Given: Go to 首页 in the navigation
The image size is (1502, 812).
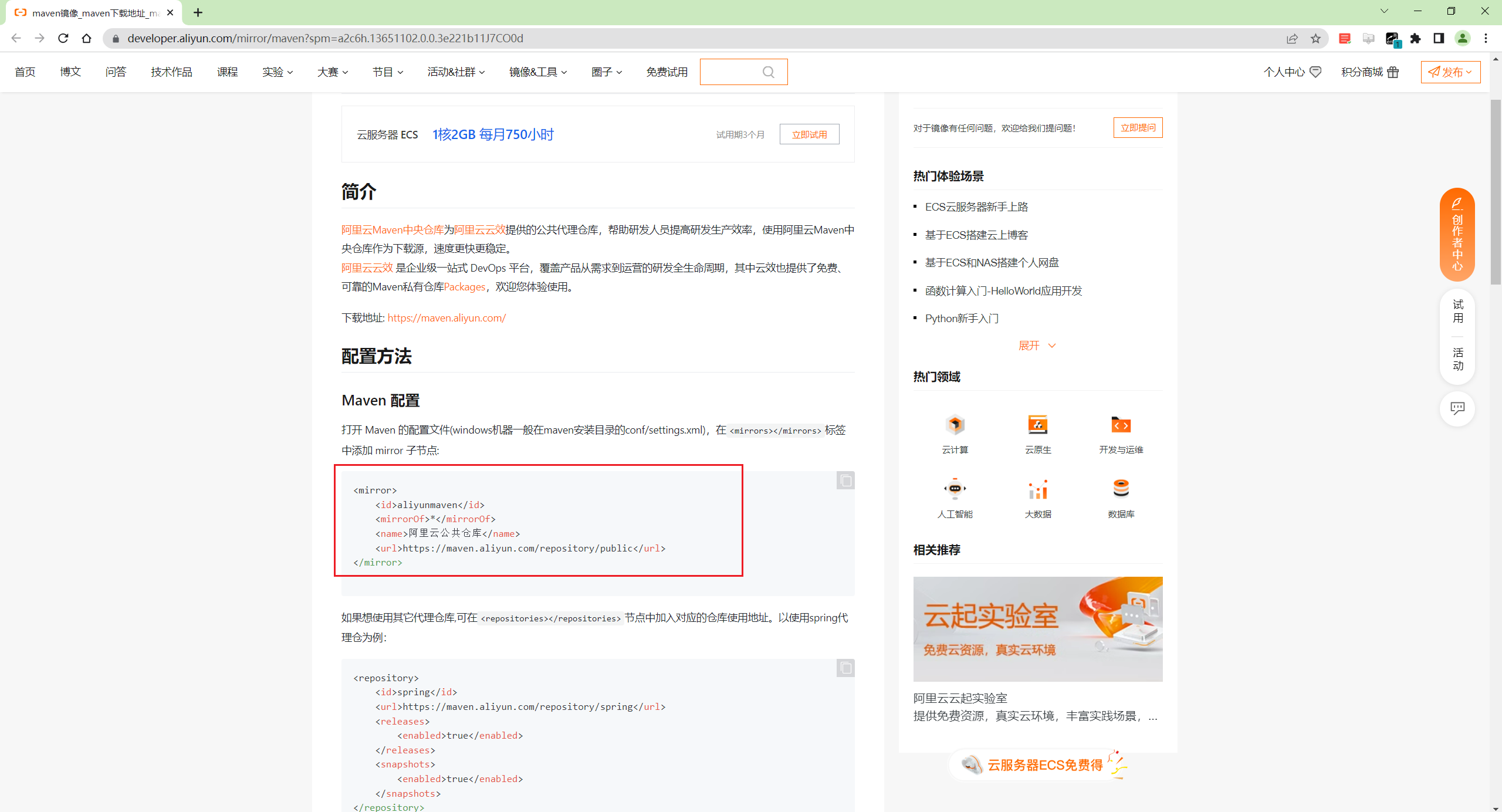Looking at the screenshot, I should [25, 72].
